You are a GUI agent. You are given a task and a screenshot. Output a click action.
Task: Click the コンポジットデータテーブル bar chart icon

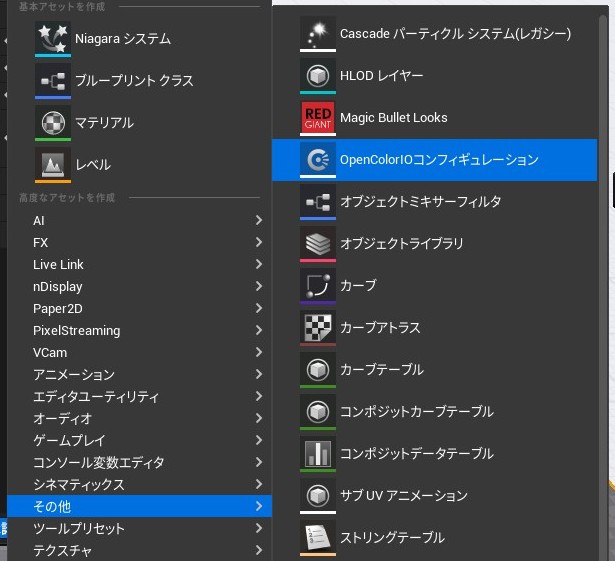(318, 454)
